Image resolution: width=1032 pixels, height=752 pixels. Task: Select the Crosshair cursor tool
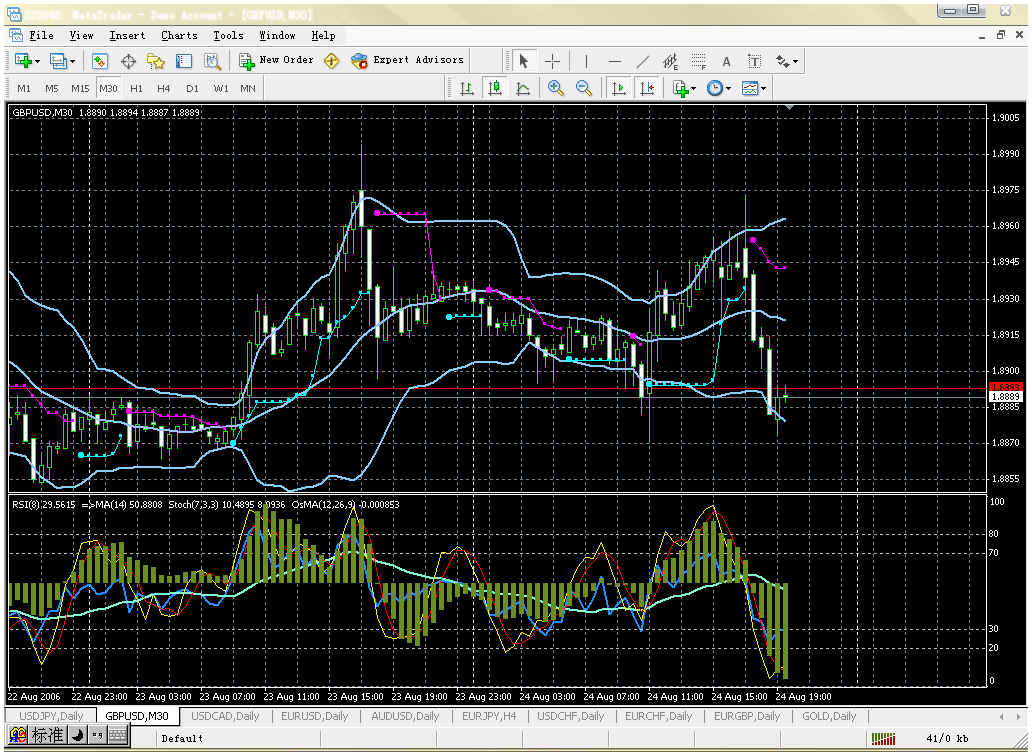(551, 61)
